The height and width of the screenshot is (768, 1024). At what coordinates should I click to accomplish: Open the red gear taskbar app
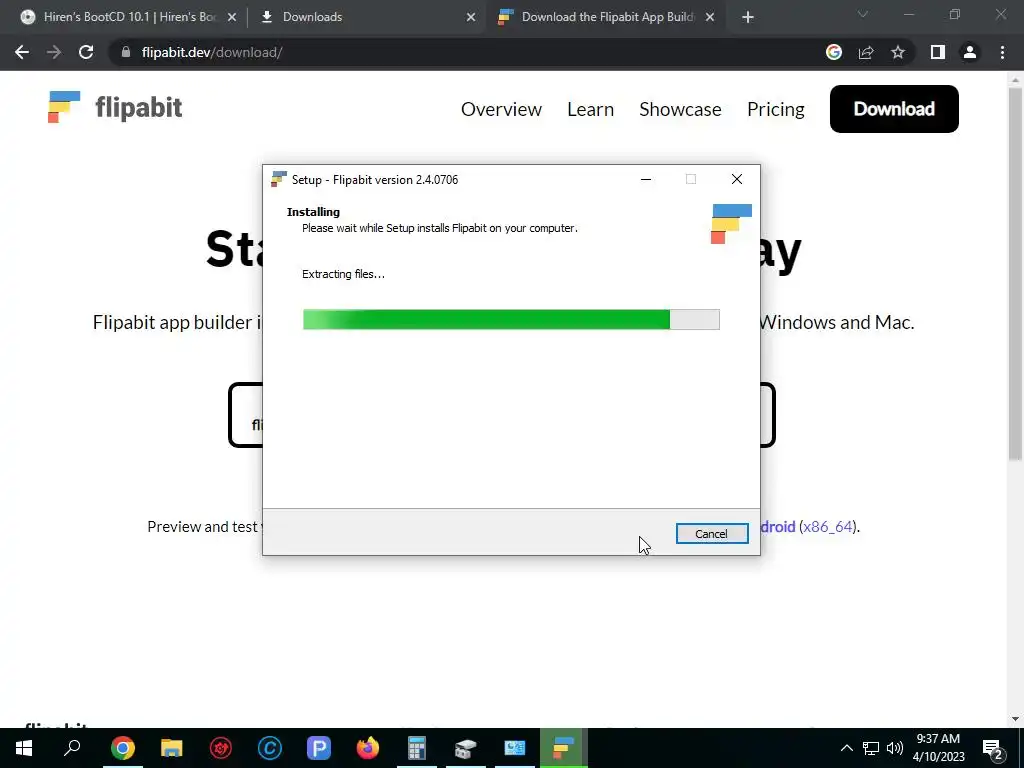click(221, 748)
